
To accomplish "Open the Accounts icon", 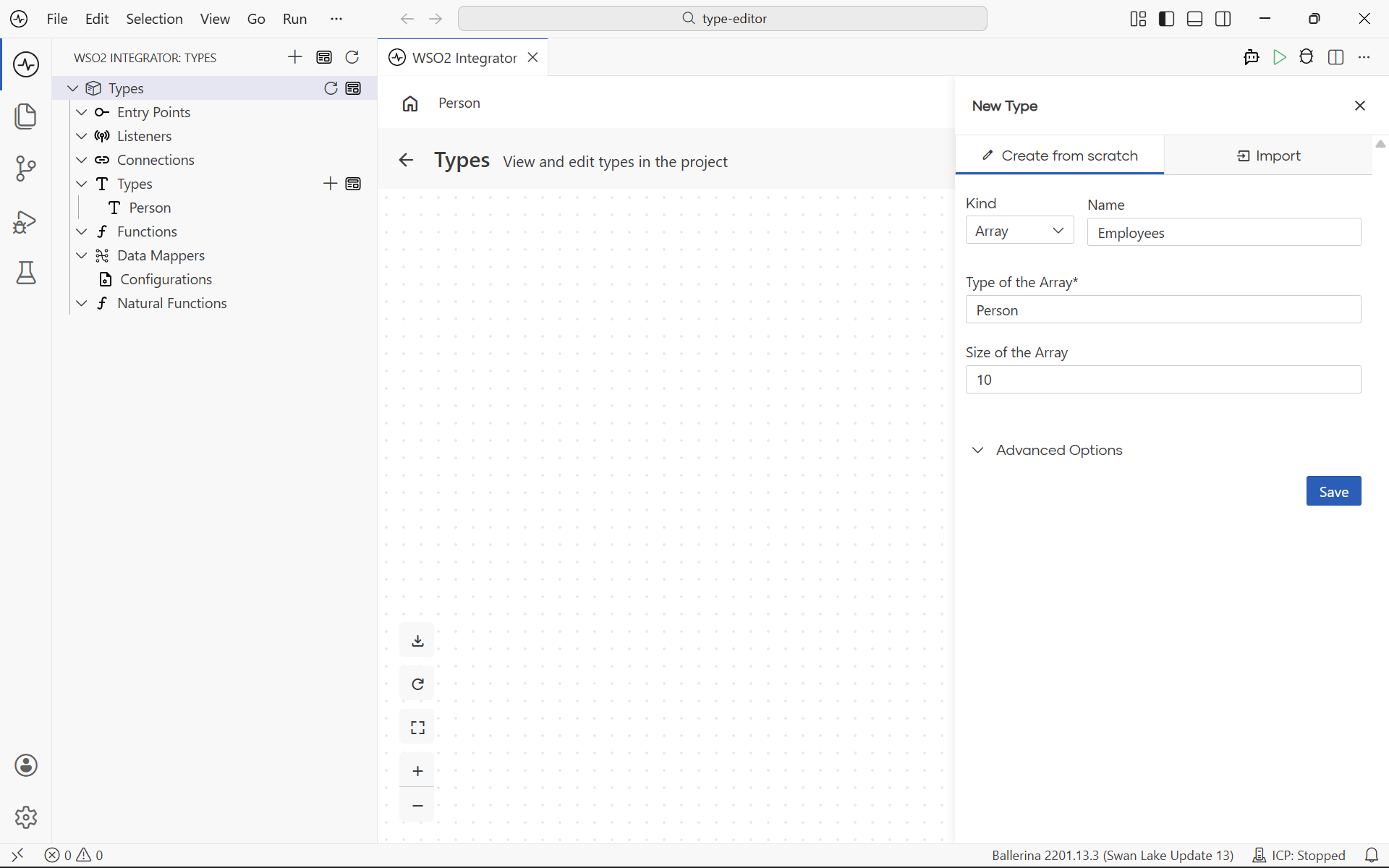I will tap(26, 765).
